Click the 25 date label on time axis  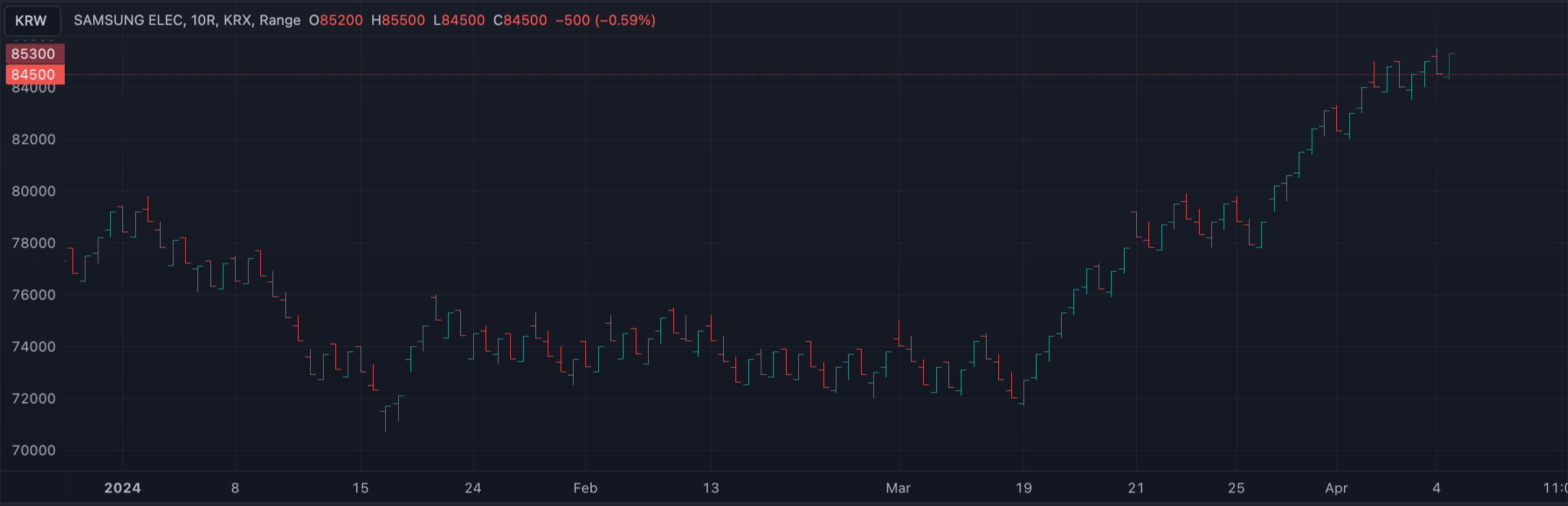1237,488
